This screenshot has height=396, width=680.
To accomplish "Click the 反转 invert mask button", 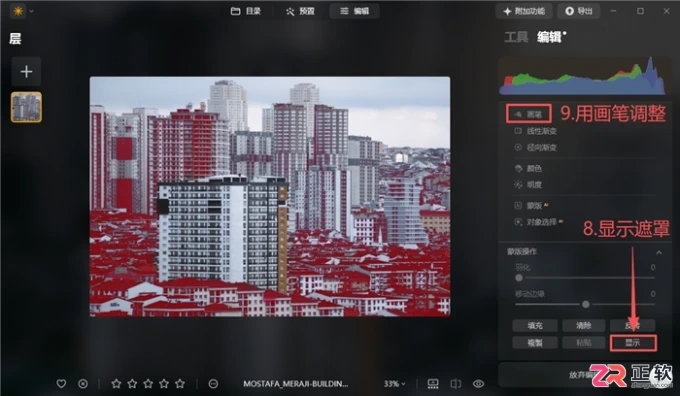I will coord(632,326).
